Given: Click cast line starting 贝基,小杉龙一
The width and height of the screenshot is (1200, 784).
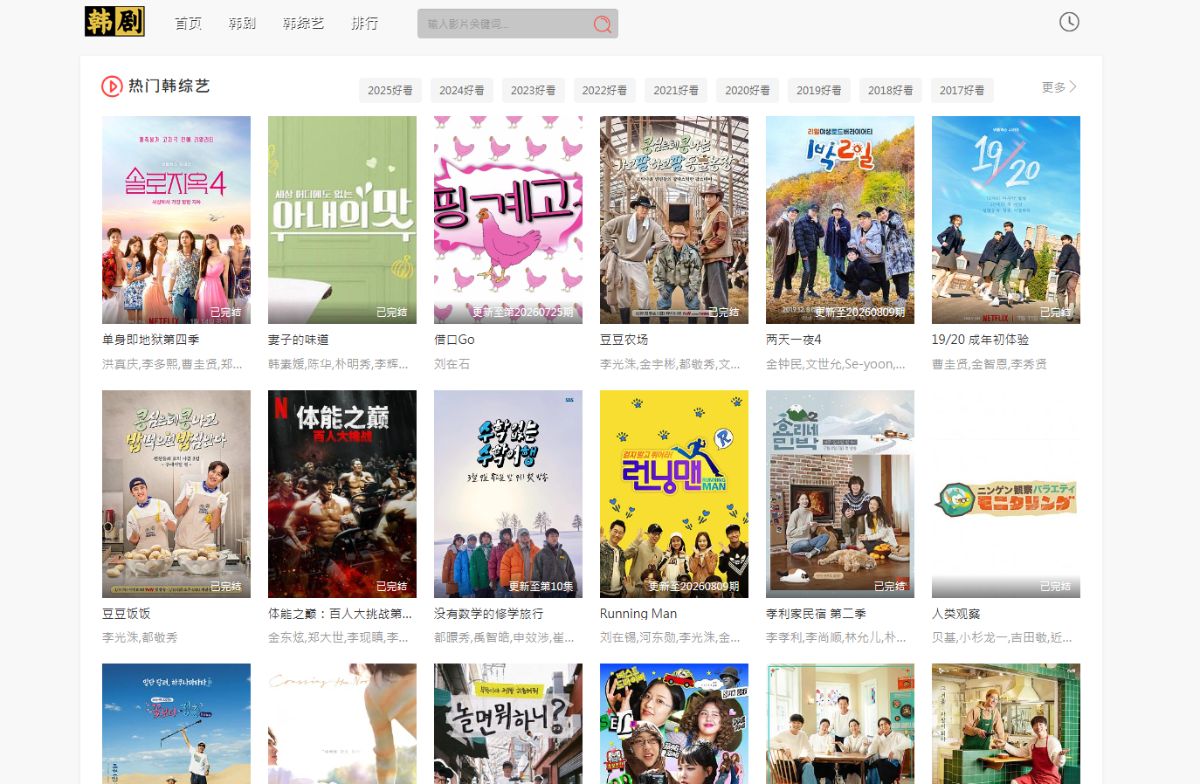Looking at the screenshot, I should pyautogui.click(x=1002, y=637).
